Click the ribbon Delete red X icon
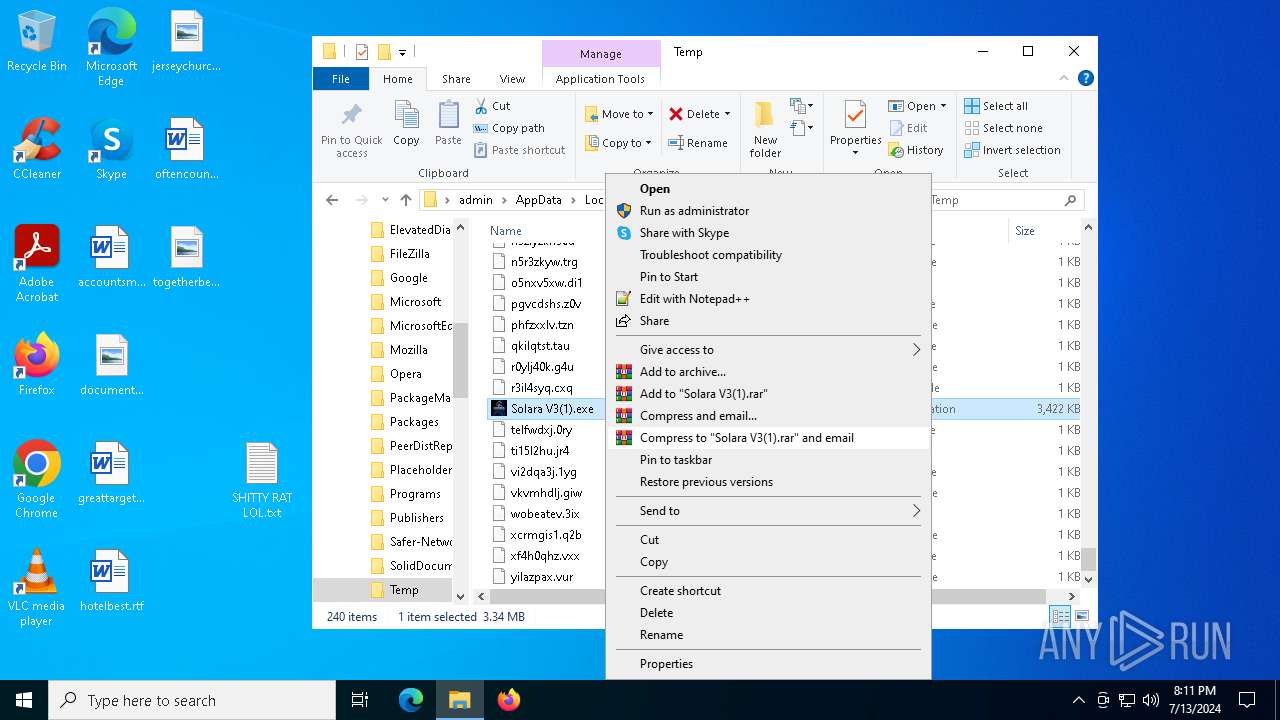 (677, 114)
